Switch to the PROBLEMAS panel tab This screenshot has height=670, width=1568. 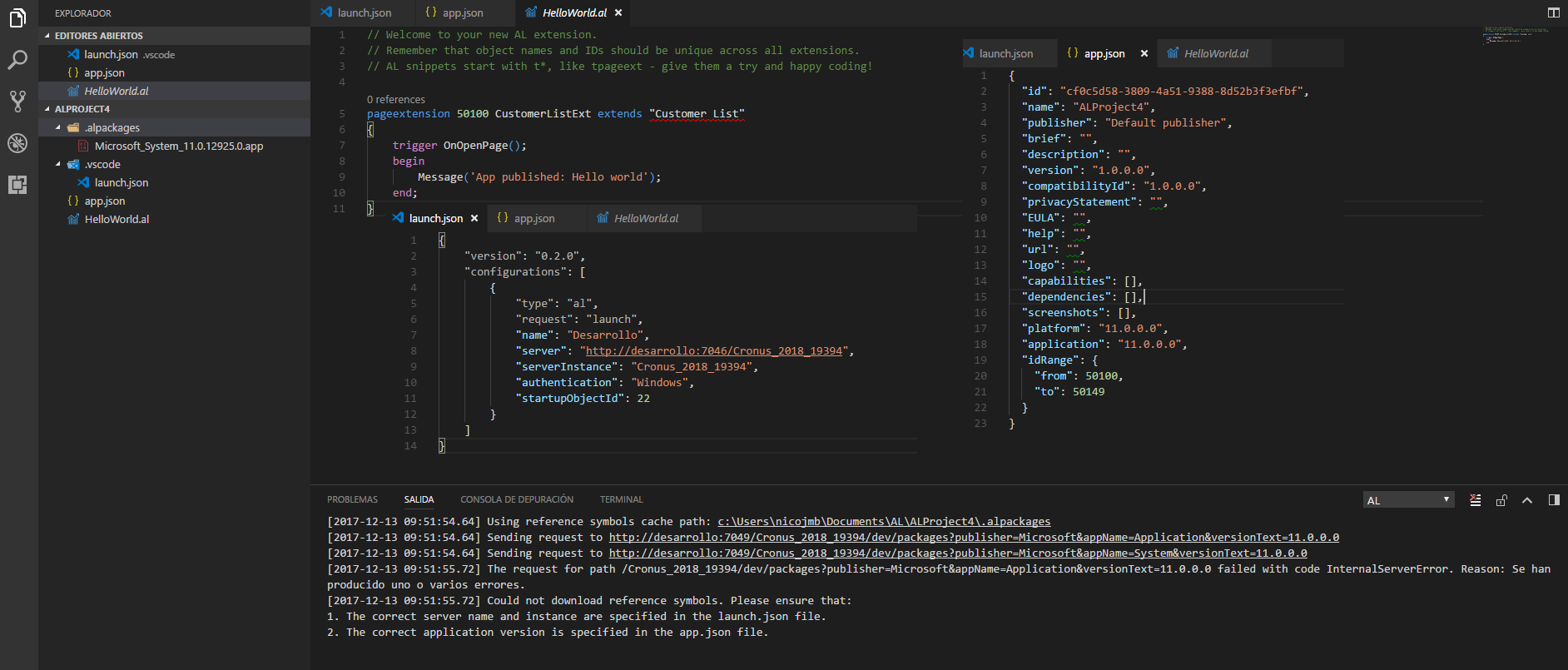(352, 499)
